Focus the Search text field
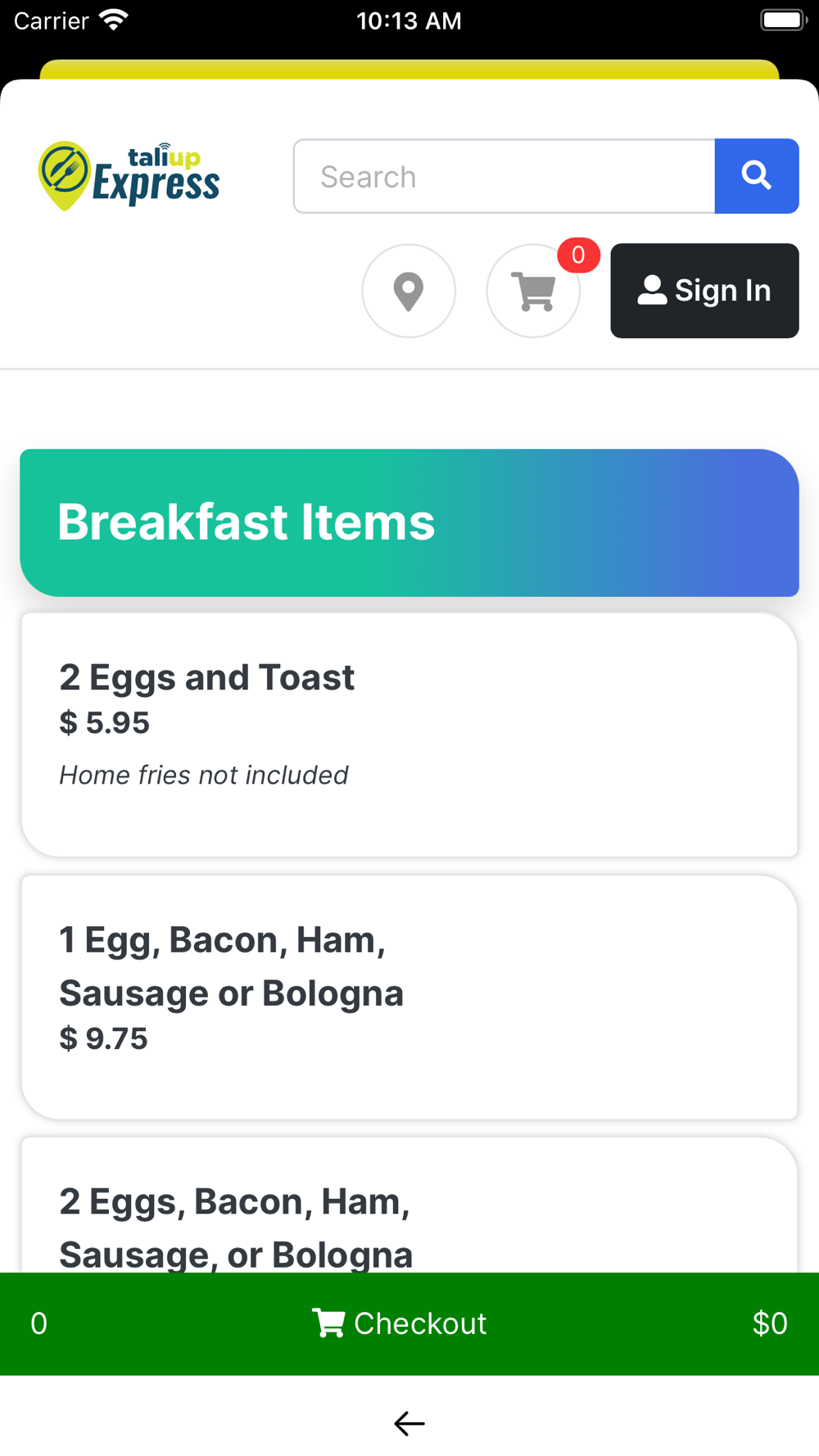This screenshot has height=1456, width=819. [505, 176]
